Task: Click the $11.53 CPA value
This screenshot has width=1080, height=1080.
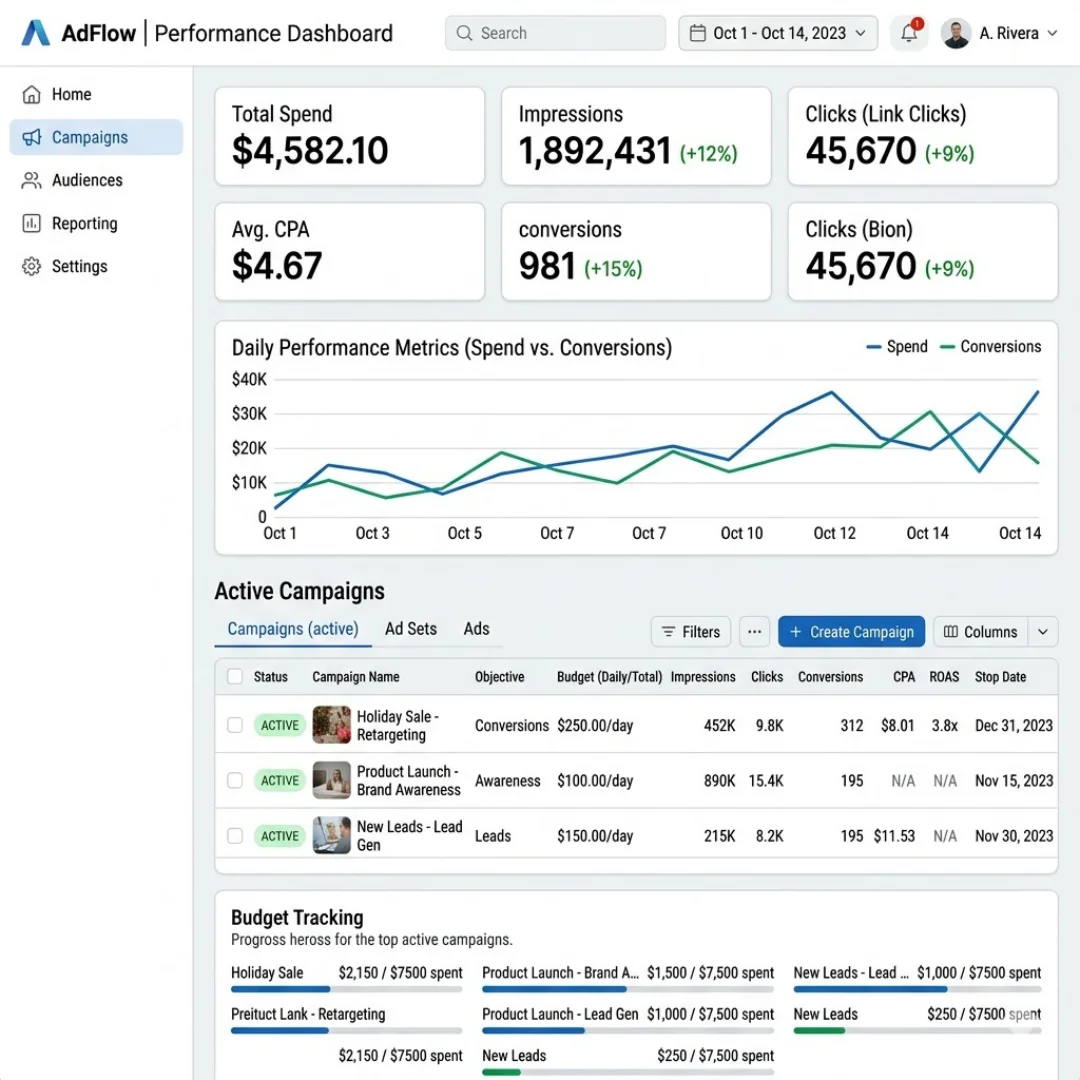Action: (894, 835)
